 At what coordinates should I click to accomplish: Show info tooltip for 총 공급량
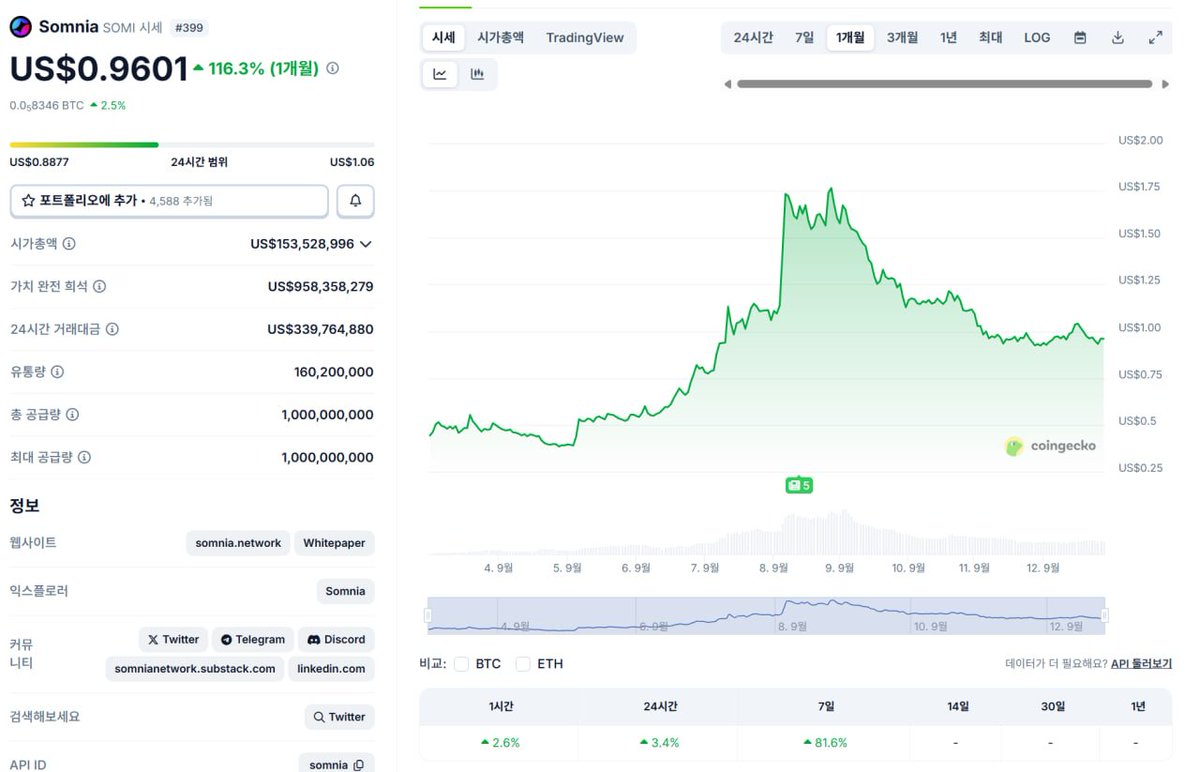click(72, 415)
